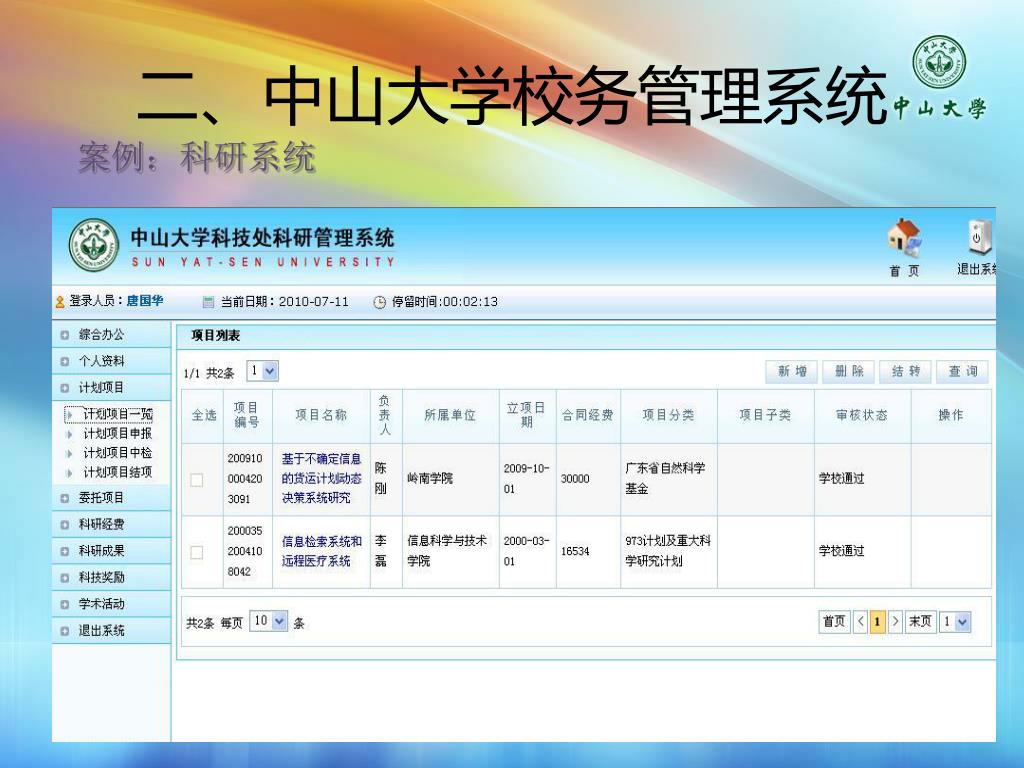Click the square icon beside 科技奖励
Image resolution: width=1024 pixels, height=768 pixels.
pyautogui.click(x=65, y=578)
